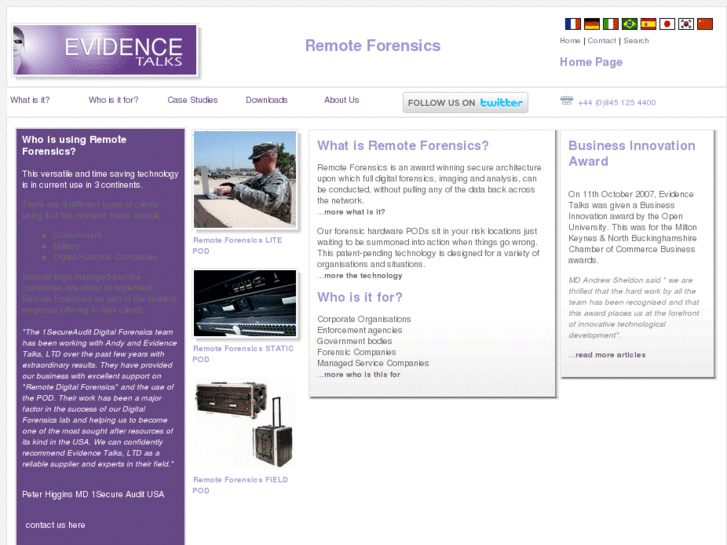Open the Remote Forensics LITE POD link

click(237, 245)
